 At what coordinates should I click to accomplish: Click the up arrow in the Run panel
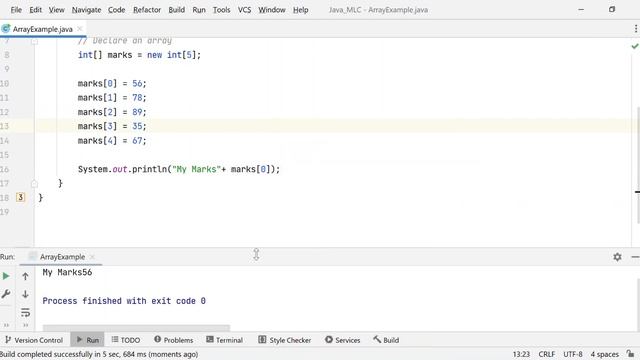(25, 276)
